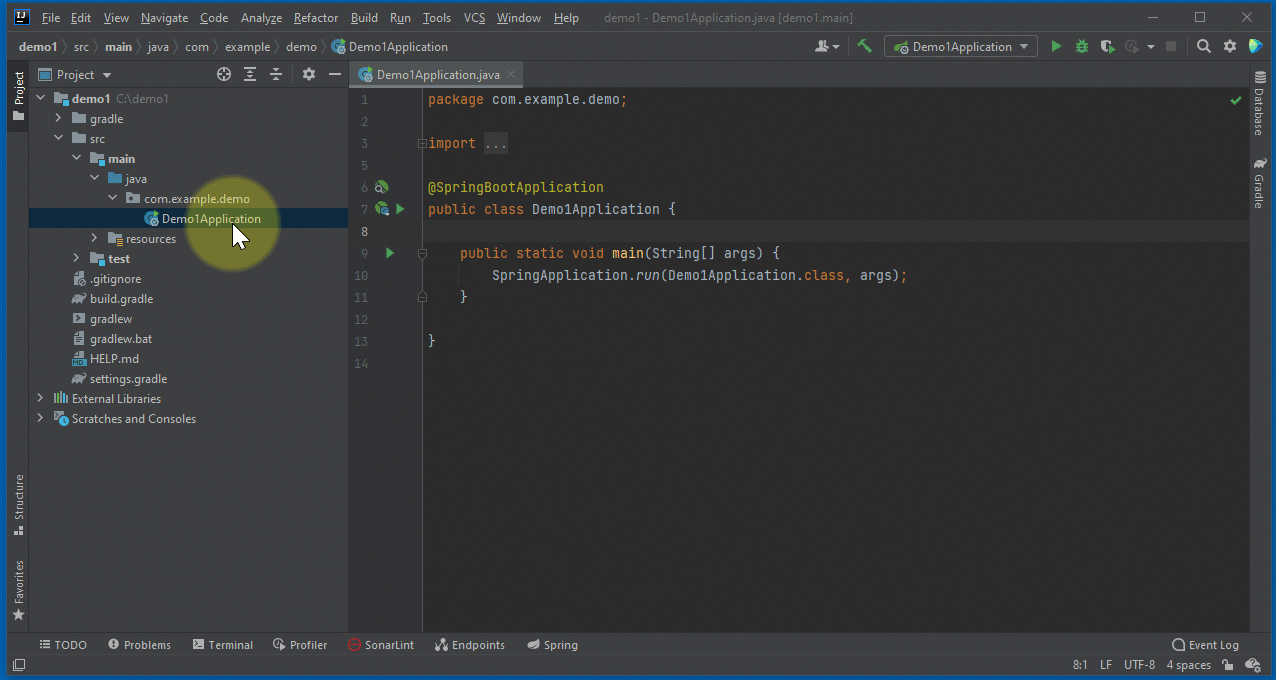Image resolution: width=1276 pixels, height=680 pixels.
Task: Open the Gradle panel on the right edge
Action: click(1259, 183)
